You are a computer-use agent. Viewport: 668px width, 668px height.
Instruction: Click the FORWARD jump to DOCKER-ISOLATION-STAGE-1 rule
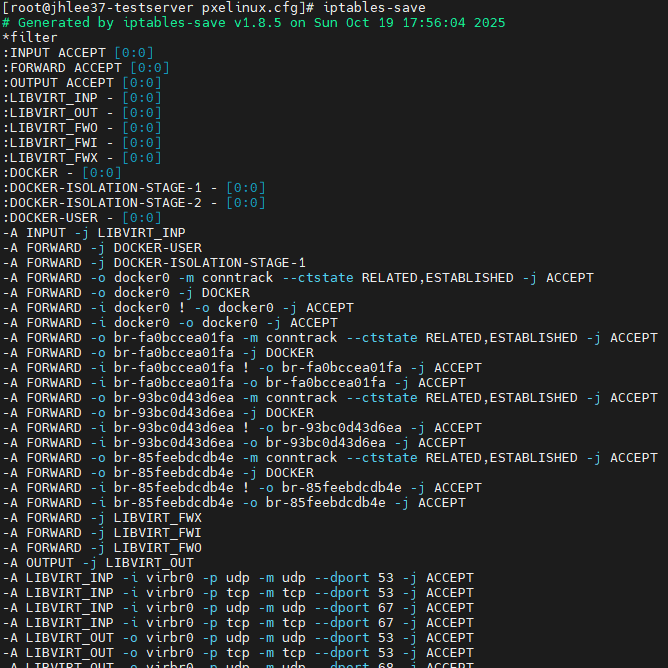pyautogui.click(x=154, y=262)
